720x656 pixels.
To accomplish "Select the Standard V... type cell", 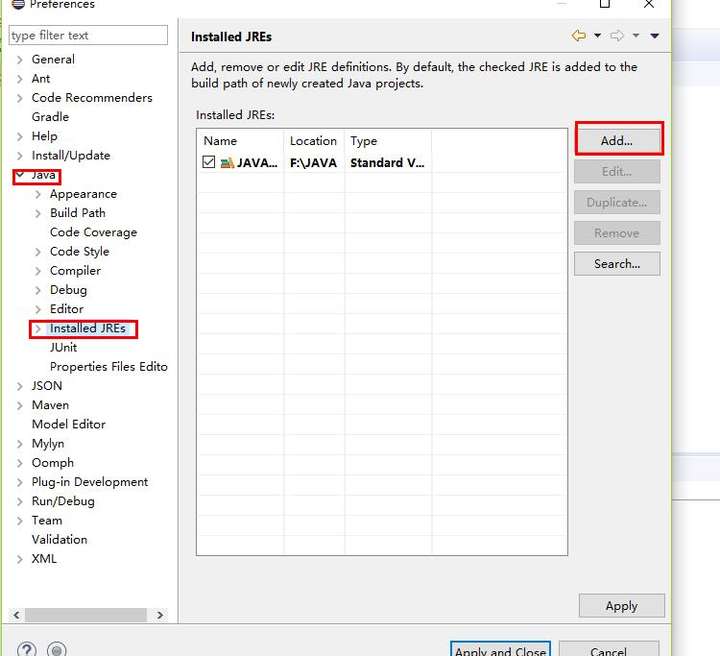I will click(387, 163).
